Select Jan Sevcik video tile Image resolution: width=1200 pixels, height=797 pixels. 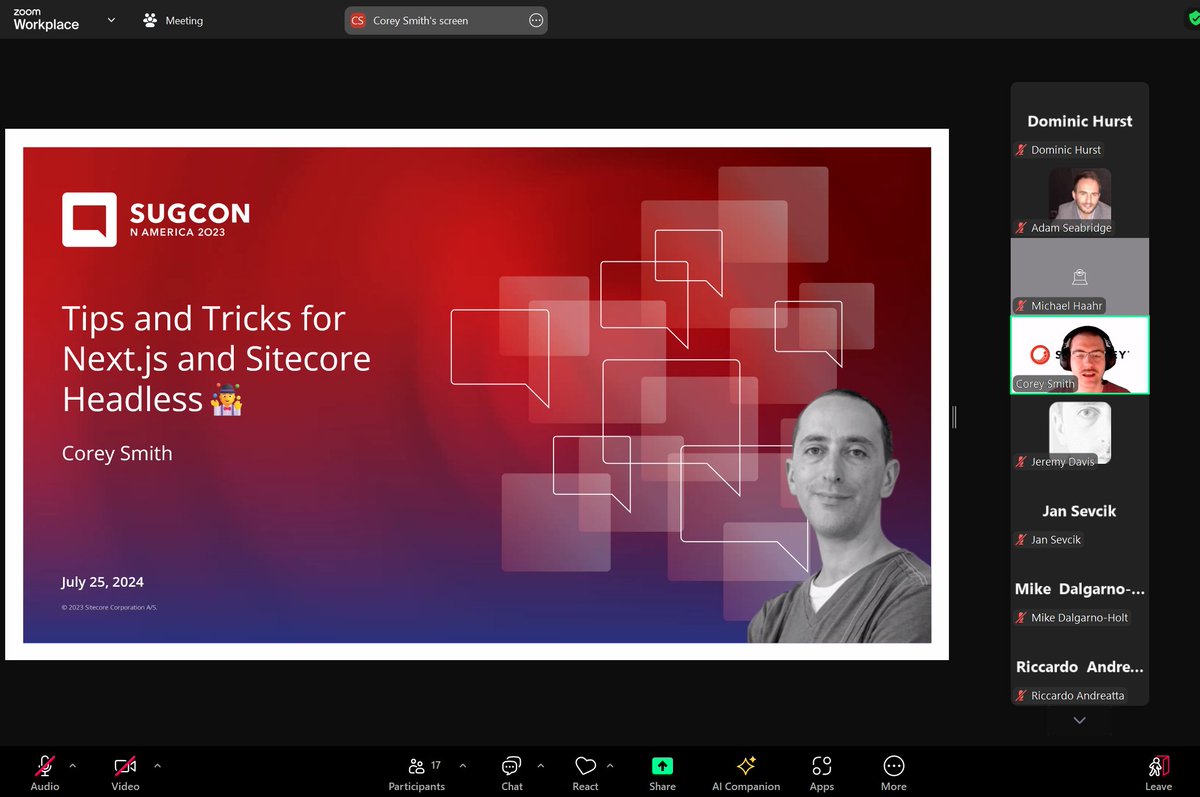tap(1080, 511)
